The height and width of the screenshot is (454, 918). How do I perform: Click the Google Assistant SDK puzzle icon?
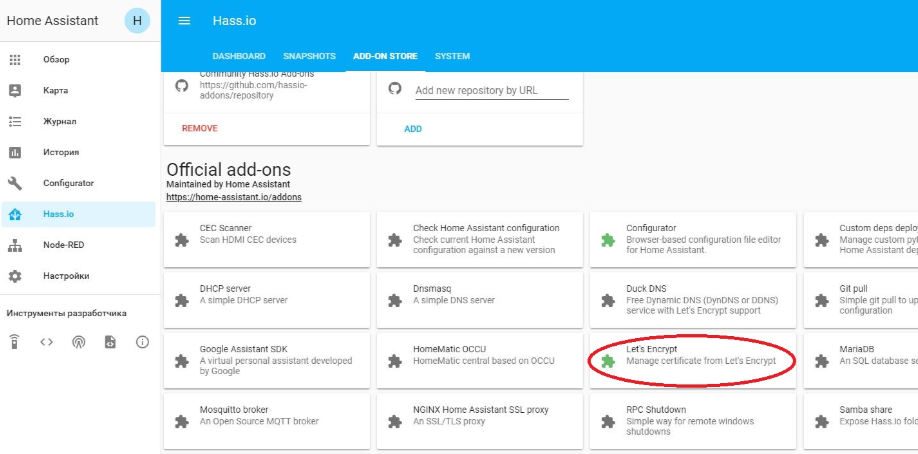click(x=182, y=361)
